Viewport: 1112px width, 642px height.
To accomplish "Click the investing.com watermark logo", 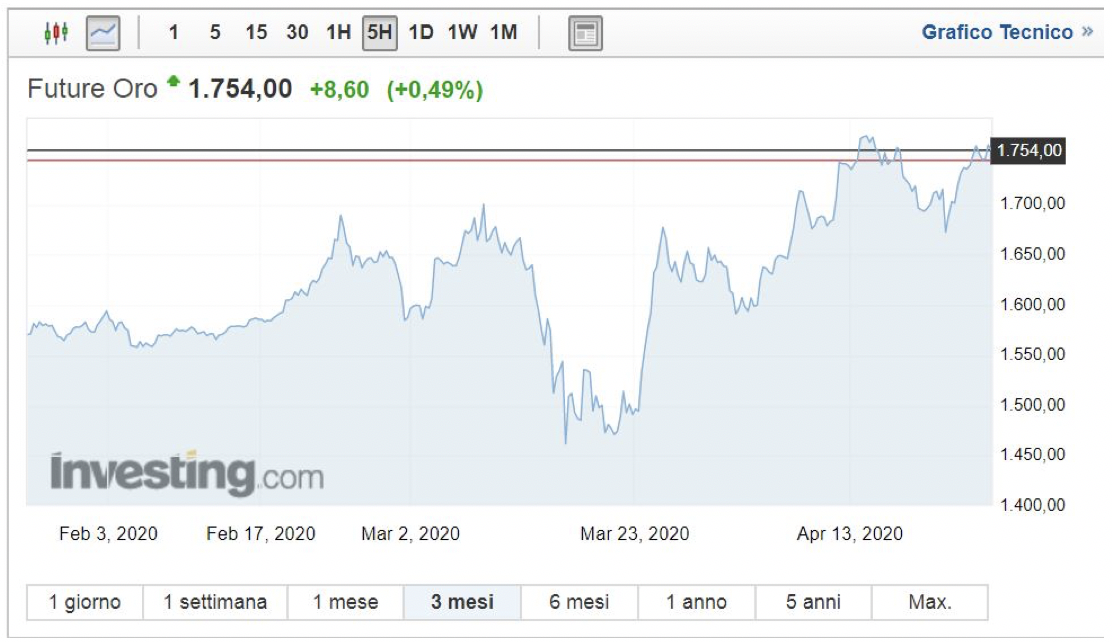I will pos(187,472).
